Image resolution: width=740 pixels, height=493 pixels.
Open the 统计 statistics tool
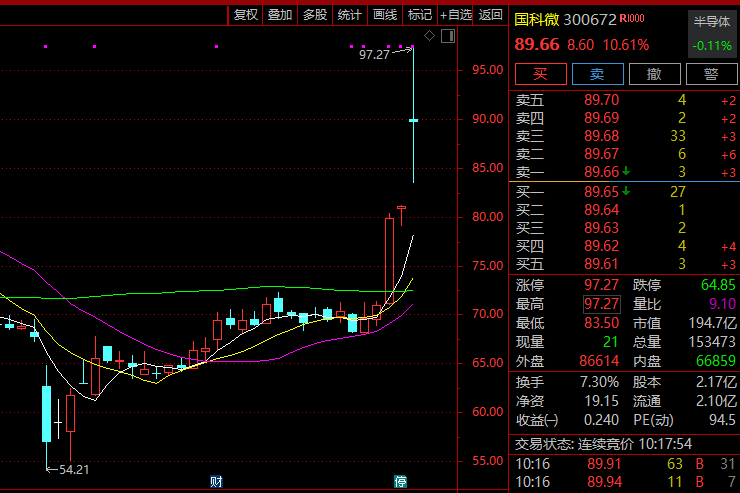tap(350, 14)
